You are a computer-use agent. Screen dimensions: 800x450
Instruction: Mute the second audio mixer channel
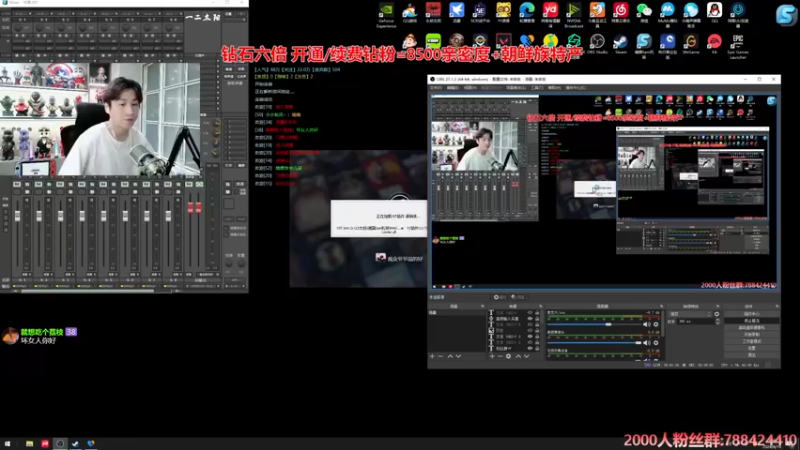coord(646,343)
